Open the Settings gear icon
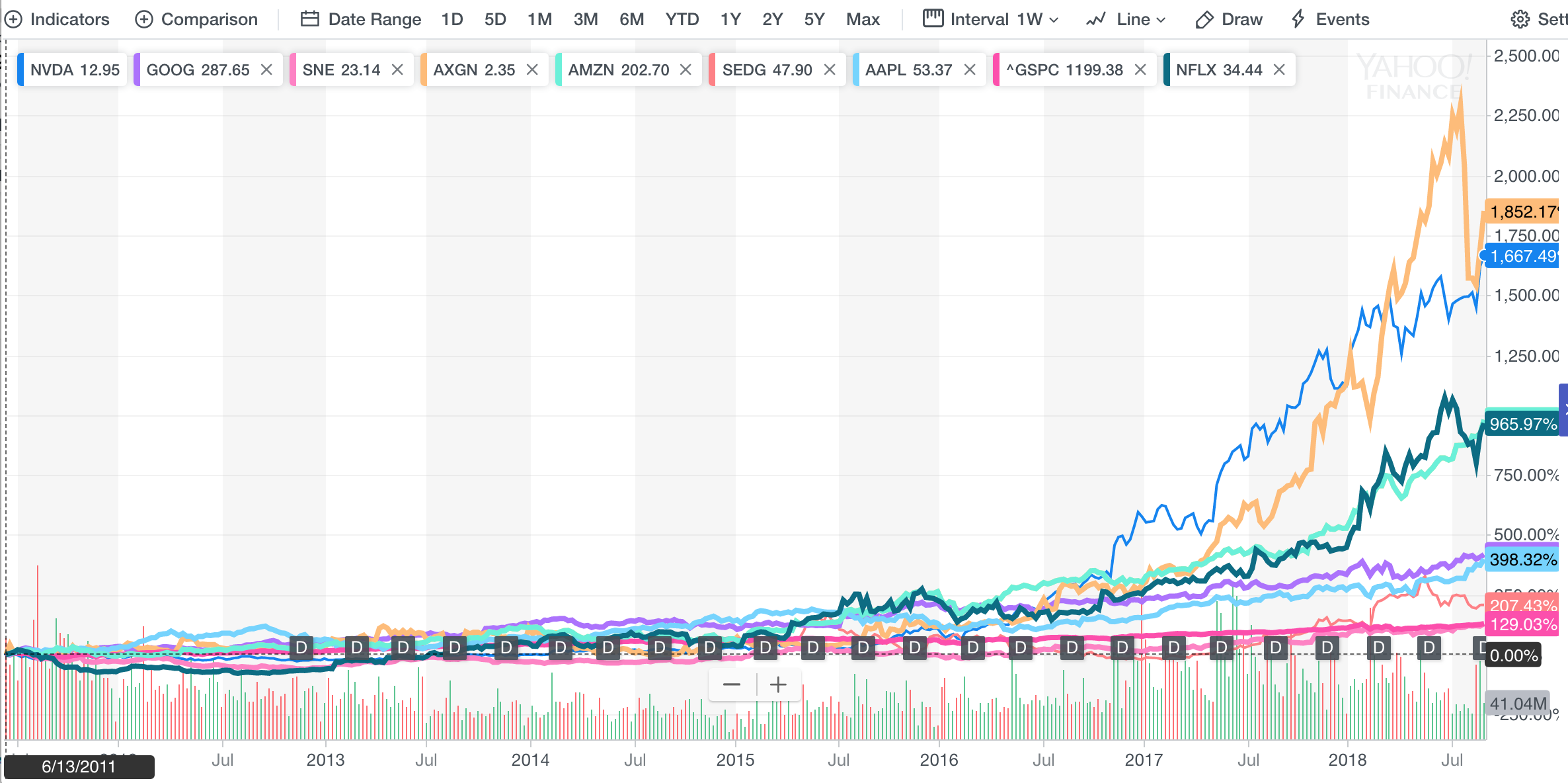This screenshot has height=783, width=1568. pyautogui.click(x=1520, y=19)
